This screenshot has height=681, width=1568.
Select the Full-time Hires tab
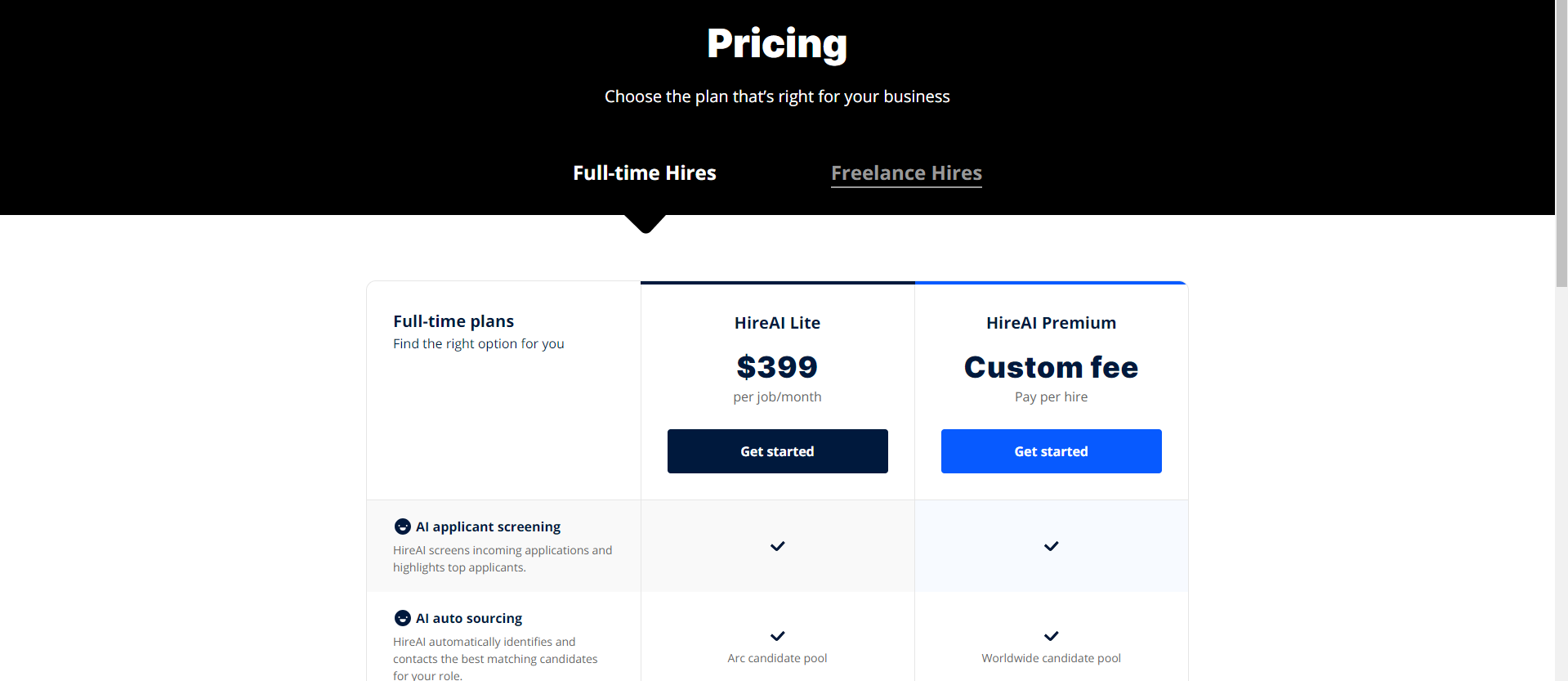click(644, 173)
